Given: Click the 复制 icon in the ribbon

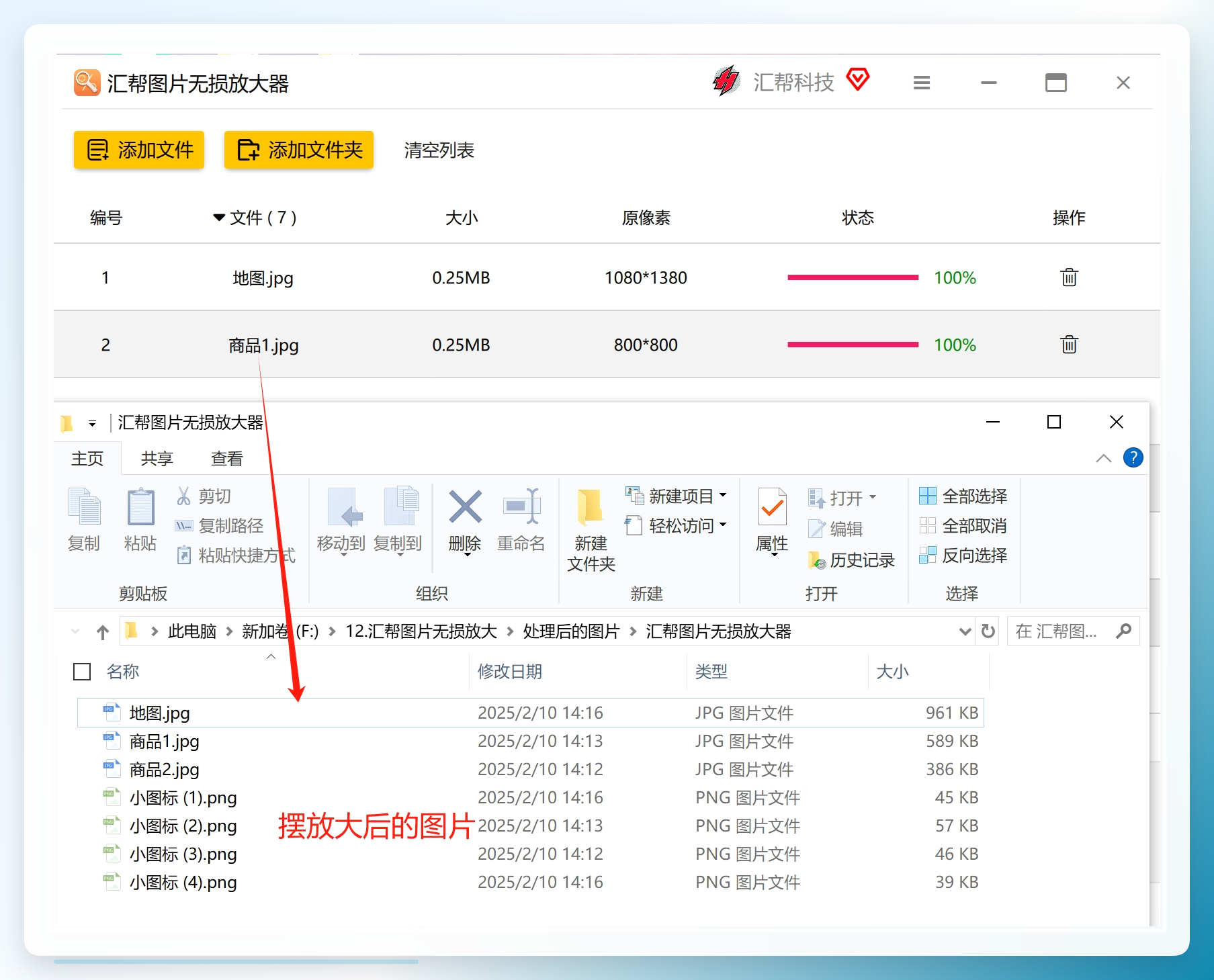Looking at the screenshot, I should (x=84, y=506).
